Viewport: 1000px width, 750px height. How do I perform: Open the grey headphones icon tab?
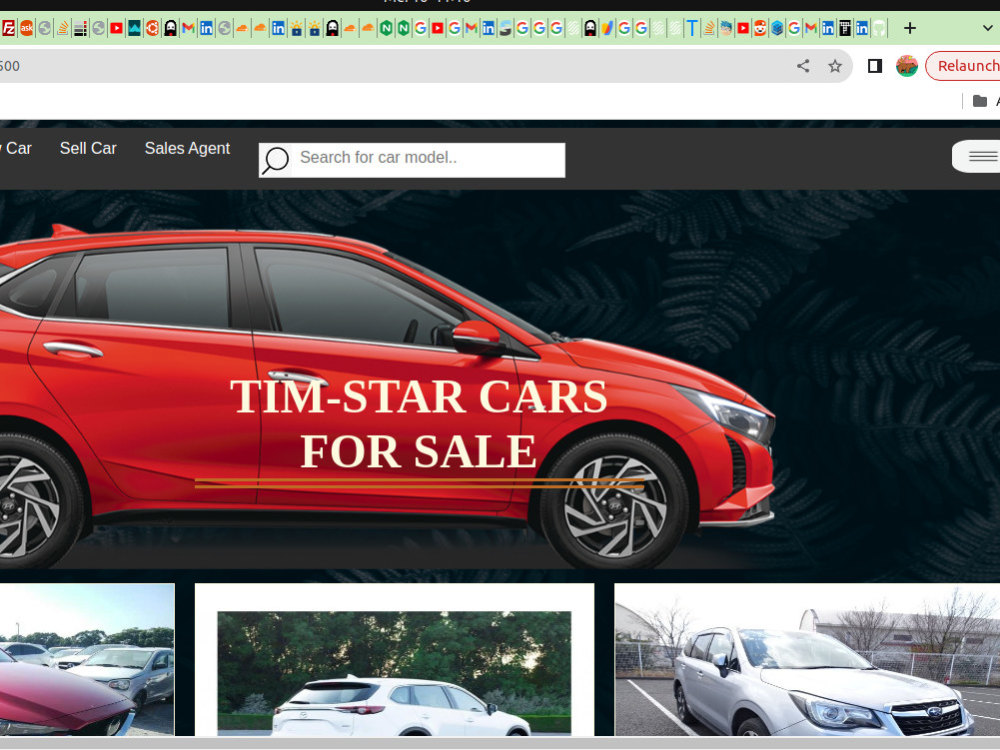click(x=879, y=28)
